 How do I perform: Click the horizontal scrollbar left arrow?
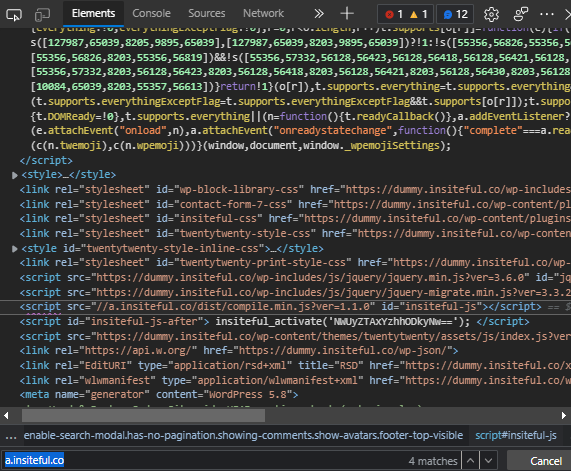6,416
